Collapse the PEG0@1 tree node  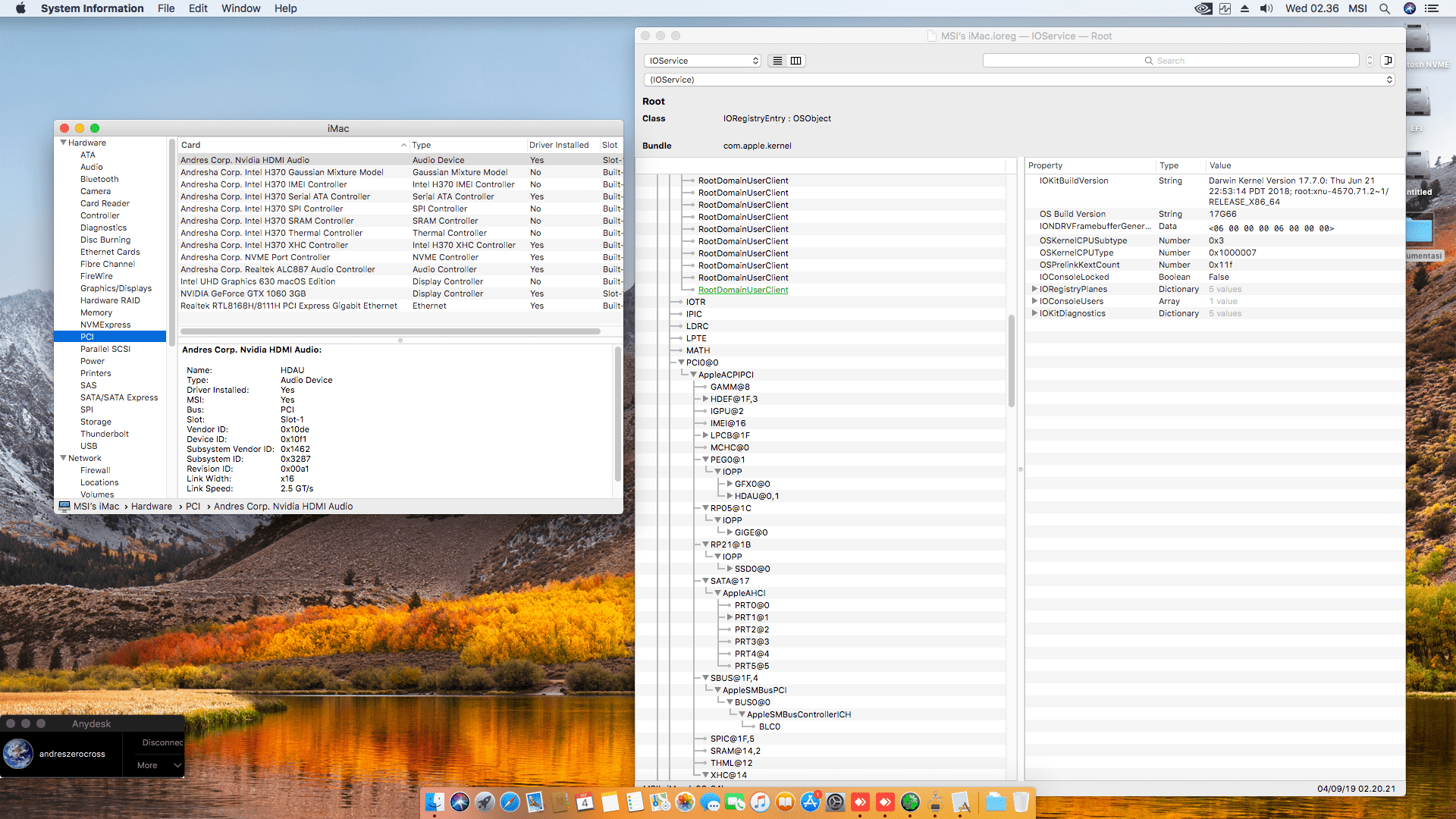pyautogui.click(x=705, y=460)
